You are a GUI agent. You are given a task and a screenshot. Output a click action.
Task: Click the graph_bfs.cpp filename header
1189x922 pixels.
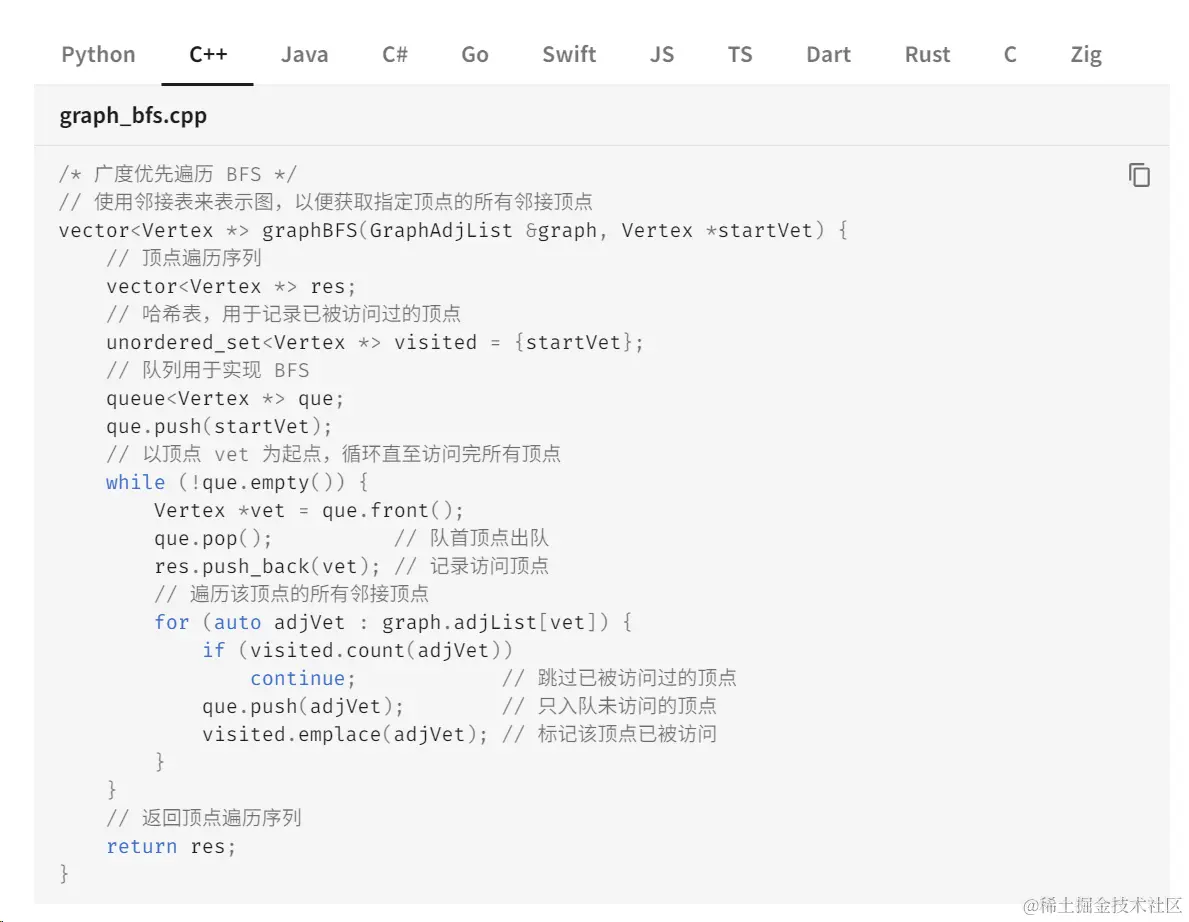click(x=133, y=115)
